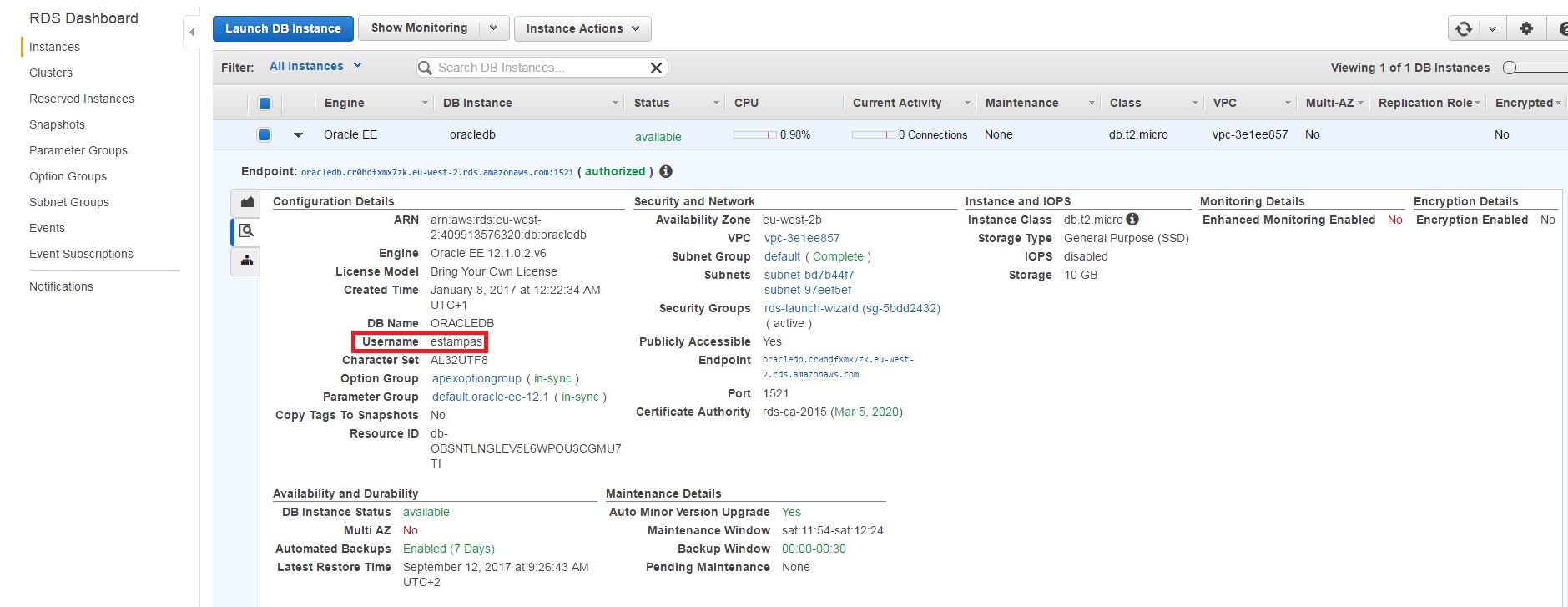
Task: Clear the search with the X icon
Action: pos(656,68)
